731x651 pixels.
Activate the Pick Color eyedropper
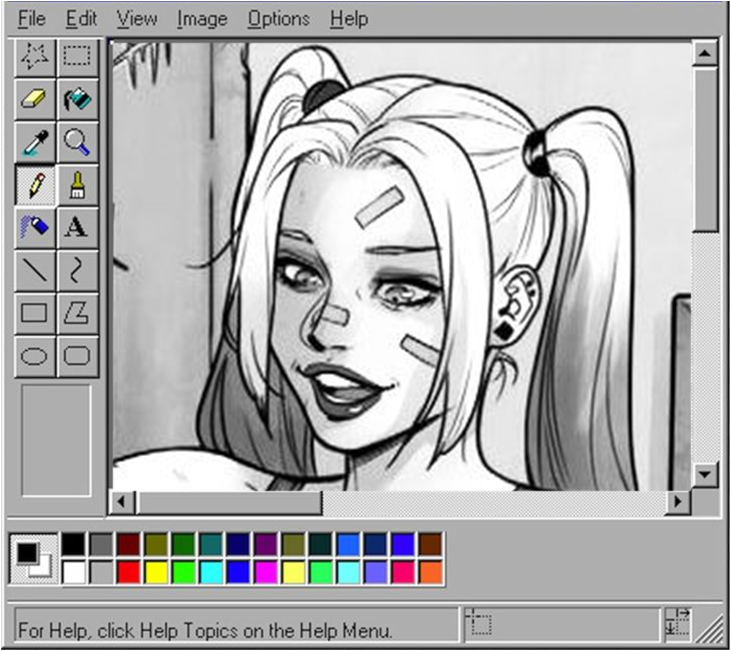(35, 142)
